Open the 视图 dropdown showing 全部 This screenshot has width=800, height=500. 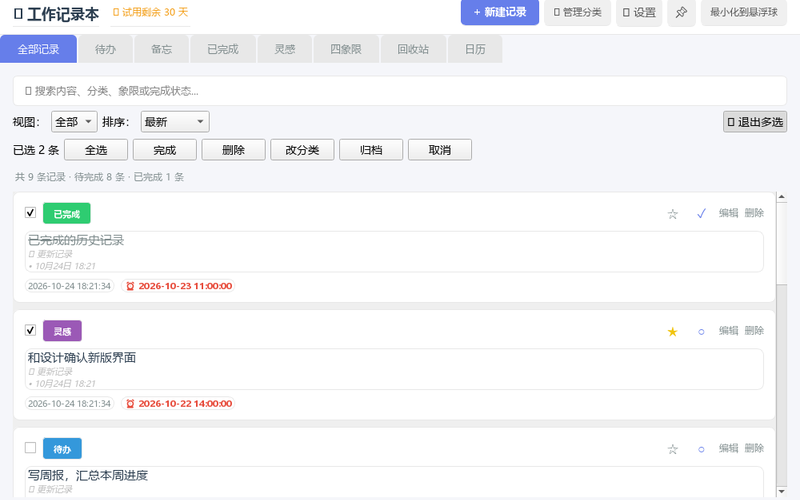[74, 122]
